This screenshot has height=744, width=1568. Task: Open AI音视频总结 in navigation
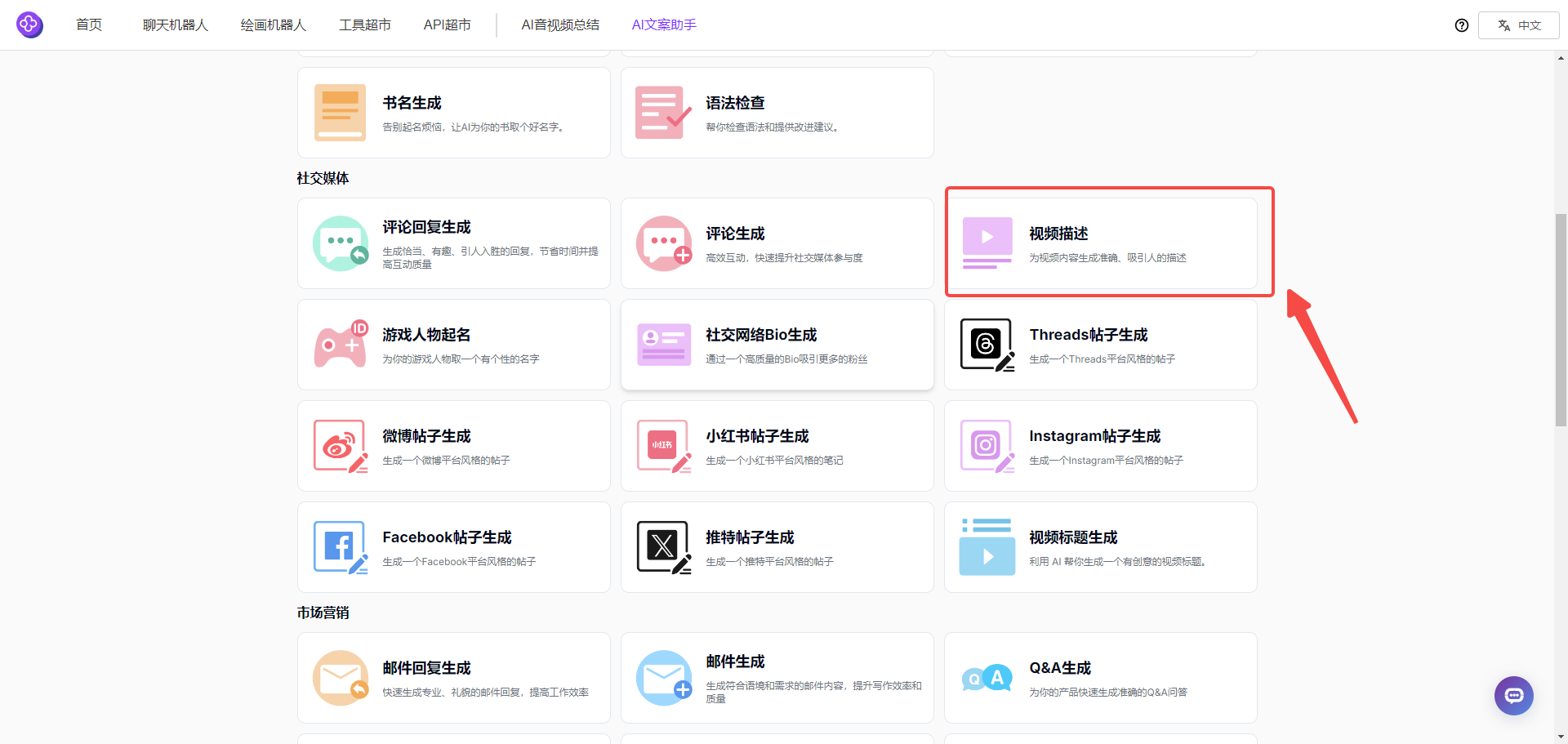(x=560, y=25)
